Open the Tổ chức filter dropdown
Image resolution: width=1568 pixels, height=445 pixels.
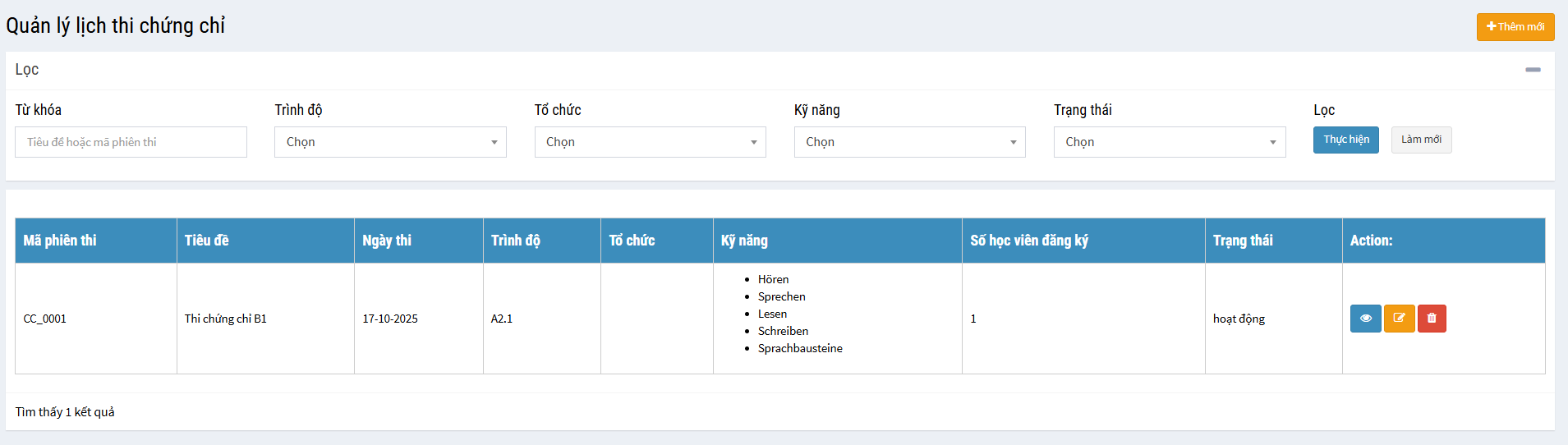click(x=650, y=142)
